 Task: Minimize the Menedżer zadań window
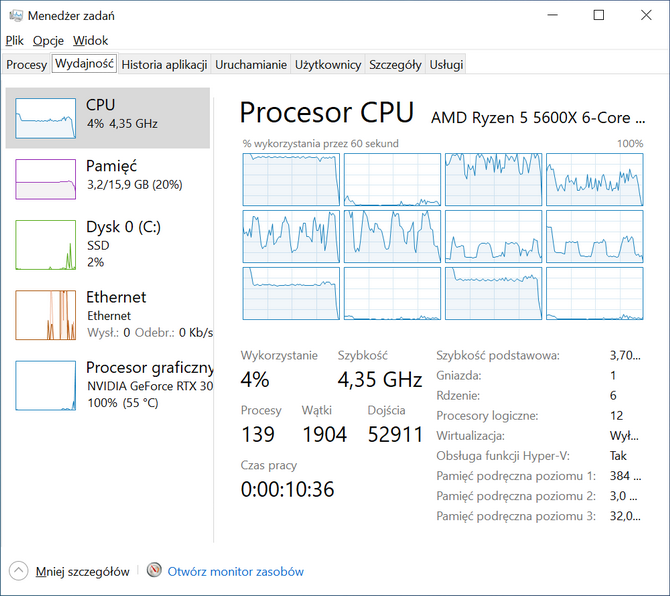[552, 15]
